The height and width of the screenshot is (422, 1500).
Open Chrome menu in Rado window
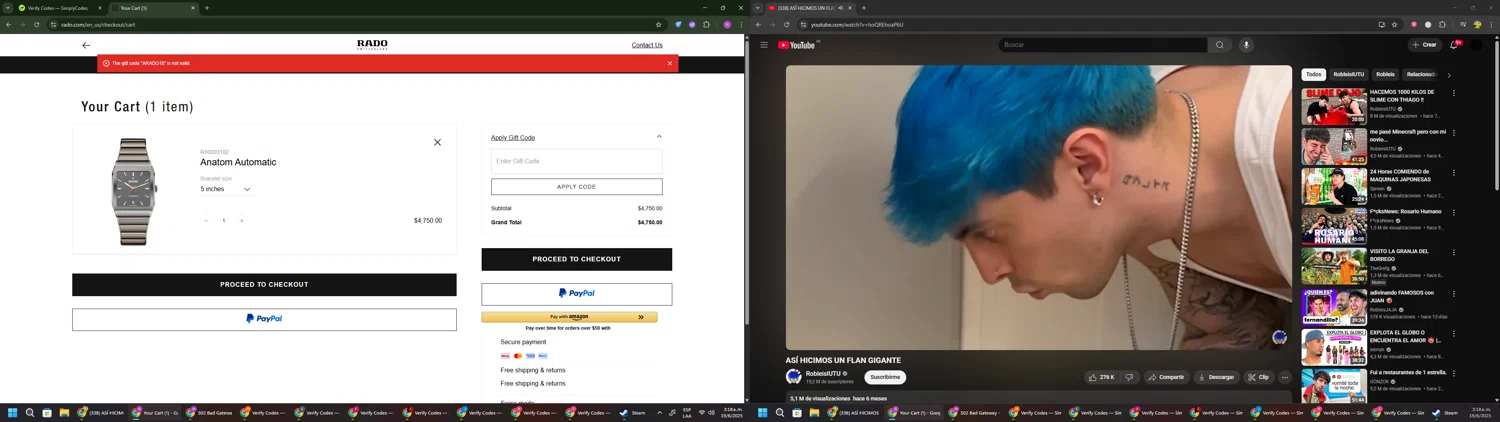[741, 24]
